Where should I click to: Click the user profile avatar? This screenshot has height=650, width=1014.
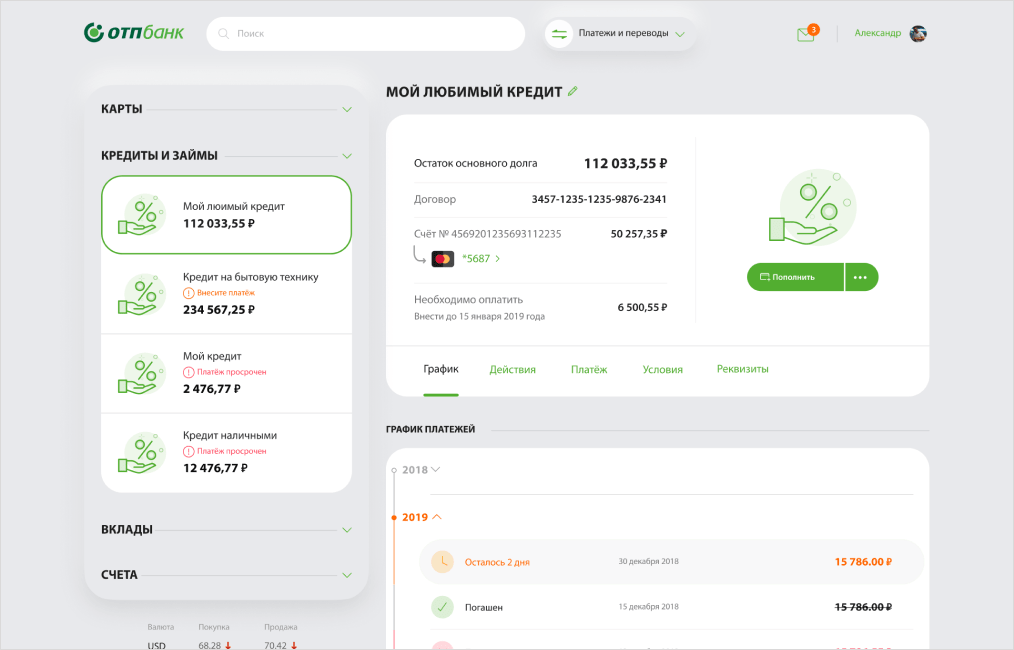(x=918, y=33)
